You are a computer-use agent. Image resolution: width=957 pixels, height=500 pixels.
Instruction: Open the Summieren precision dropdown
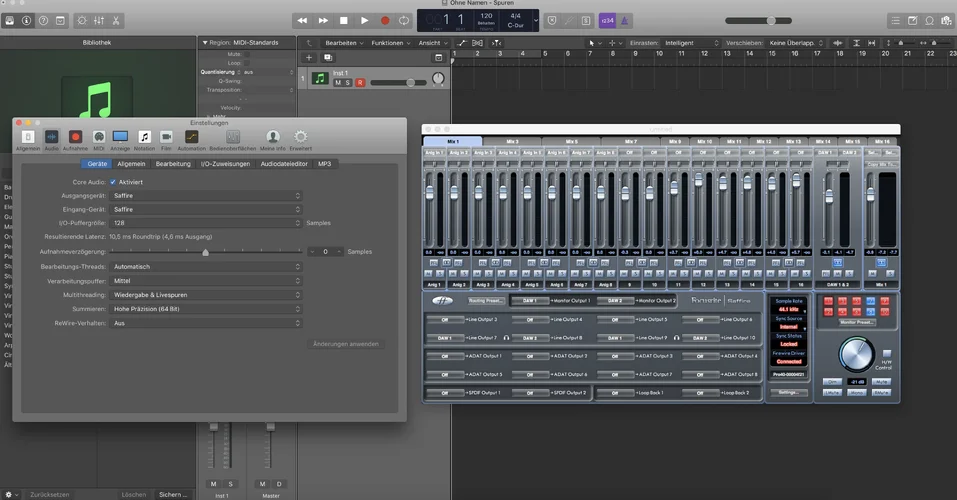(x=205, y=309)
